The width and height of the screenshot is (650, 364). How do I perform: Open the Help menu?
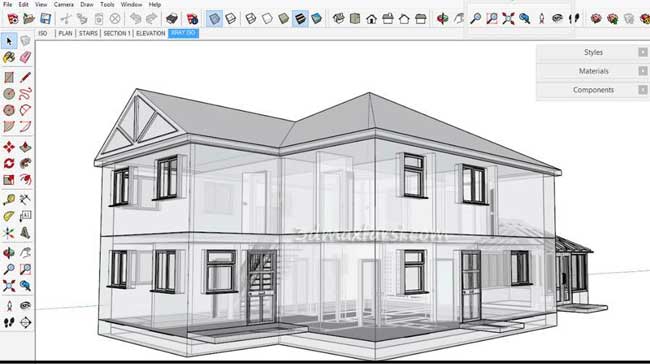pos(155,5)
